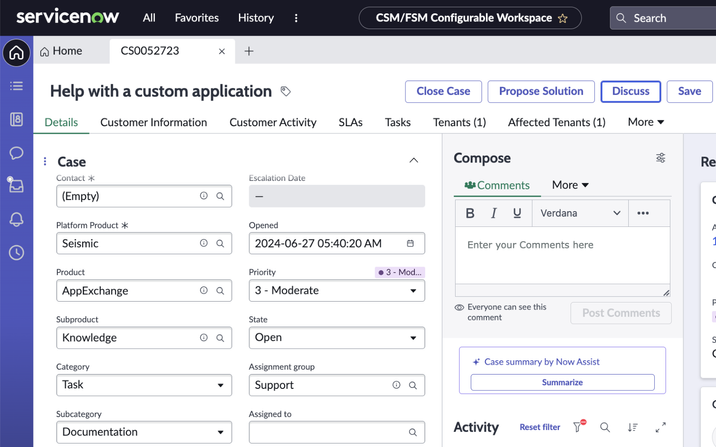Open the sidebar contacts book icon
This screenshot has height=447, width=716.
(x=16, y=120)
